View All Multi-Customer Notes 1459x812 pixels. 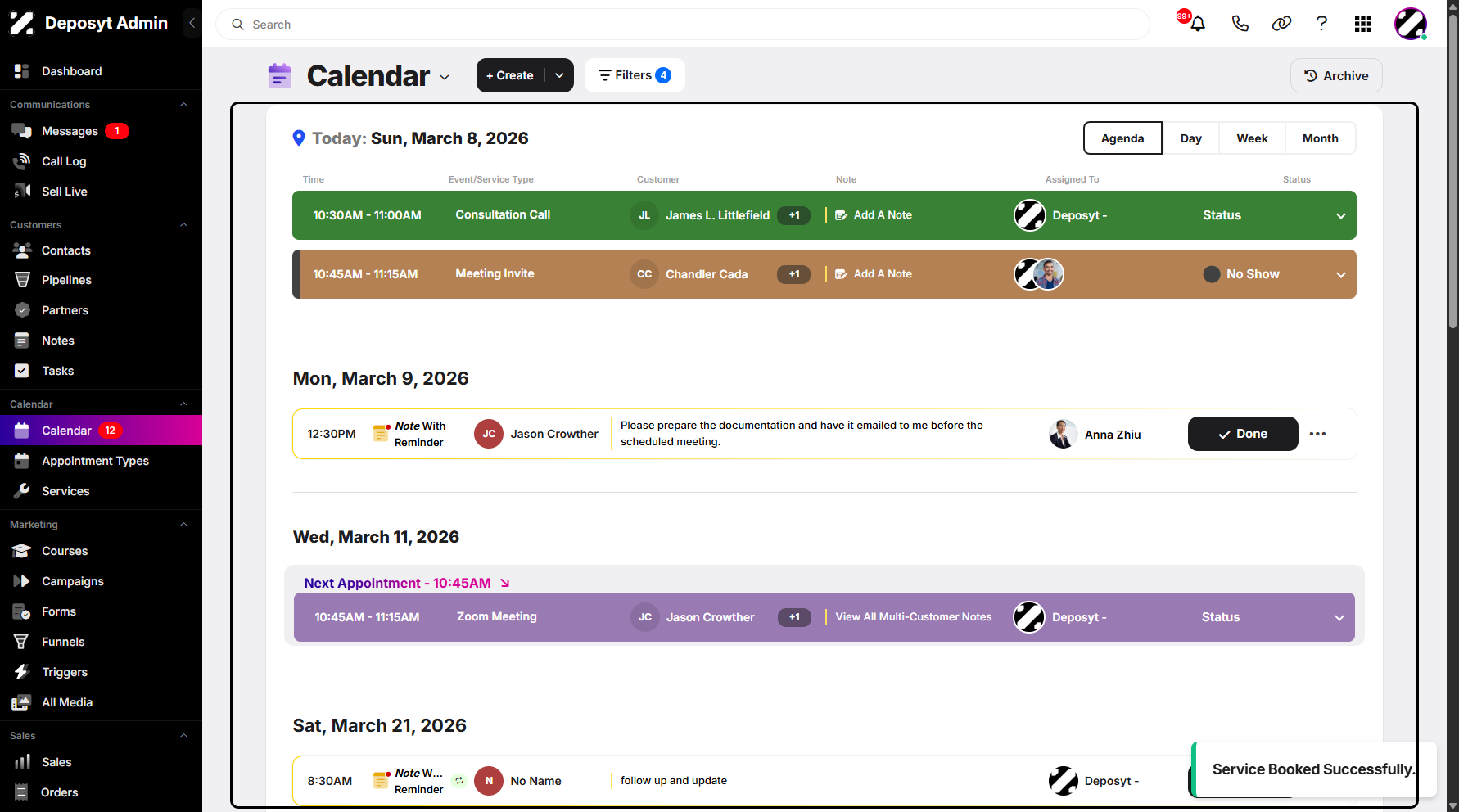[914, 617]
